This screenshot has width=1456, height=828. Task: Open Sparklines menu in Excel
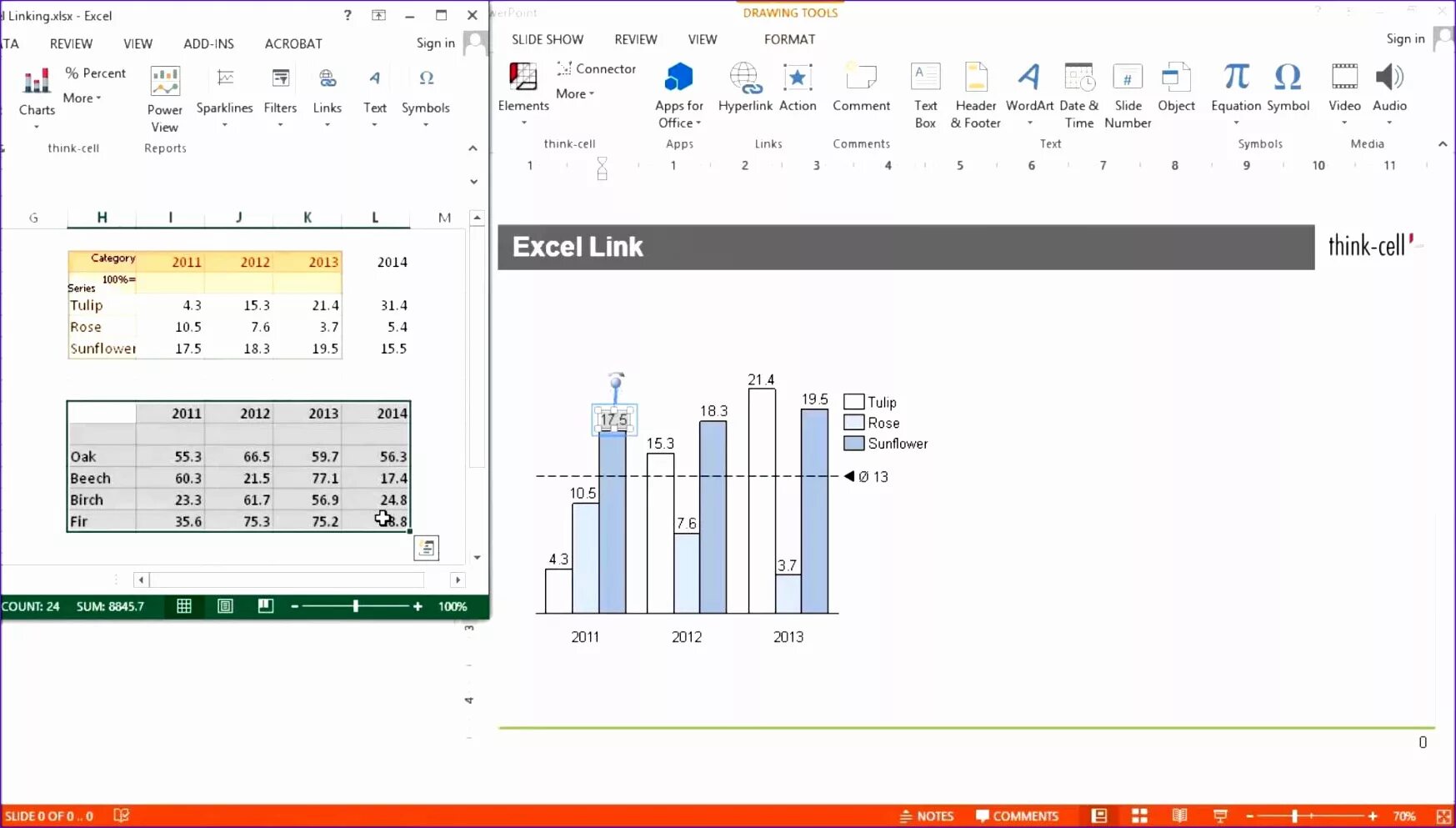[x=224, y=98]
